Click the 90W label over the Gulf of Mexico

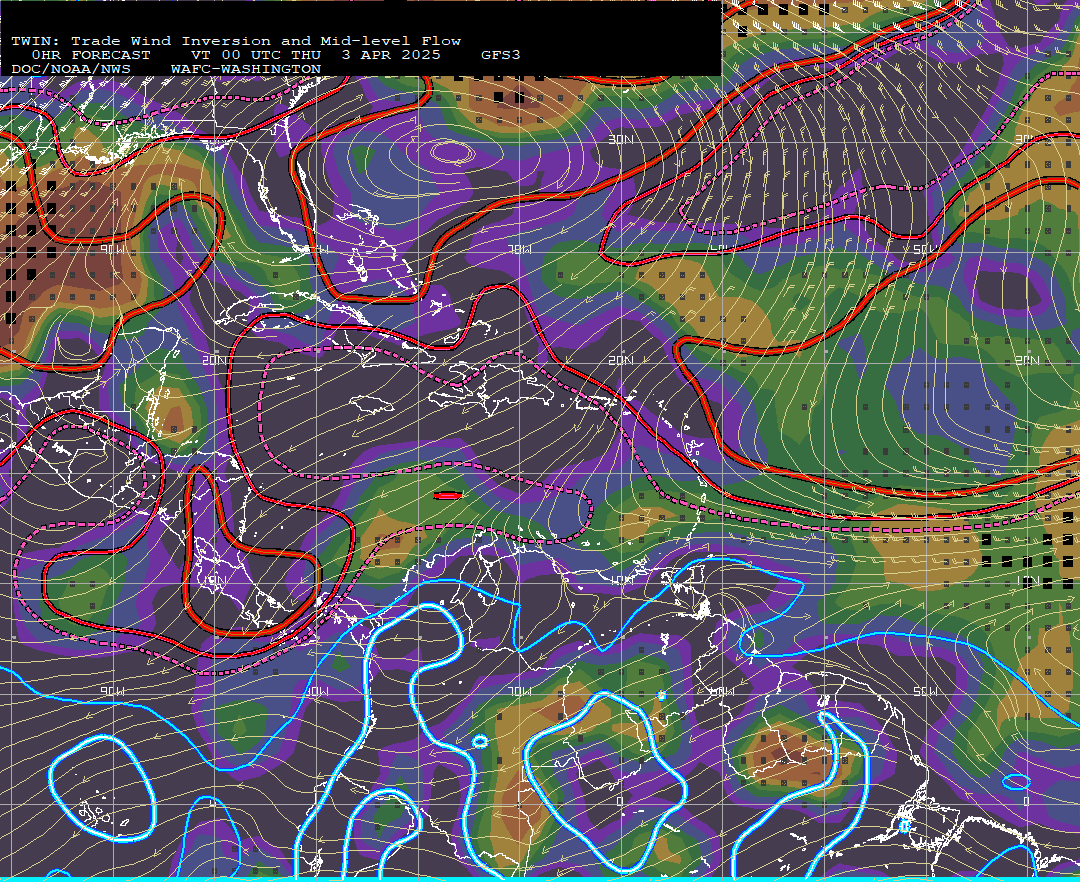coord(113,249)
